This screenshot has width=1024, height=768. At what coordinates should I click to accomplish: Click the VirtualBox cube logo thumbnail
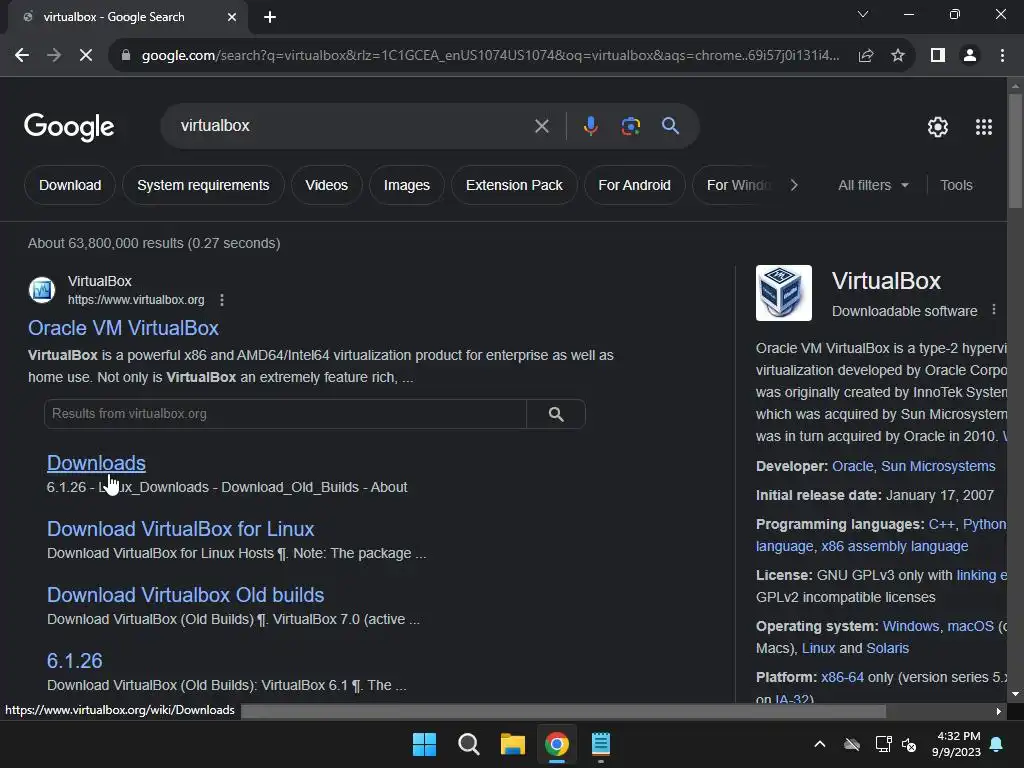[784, 293]
